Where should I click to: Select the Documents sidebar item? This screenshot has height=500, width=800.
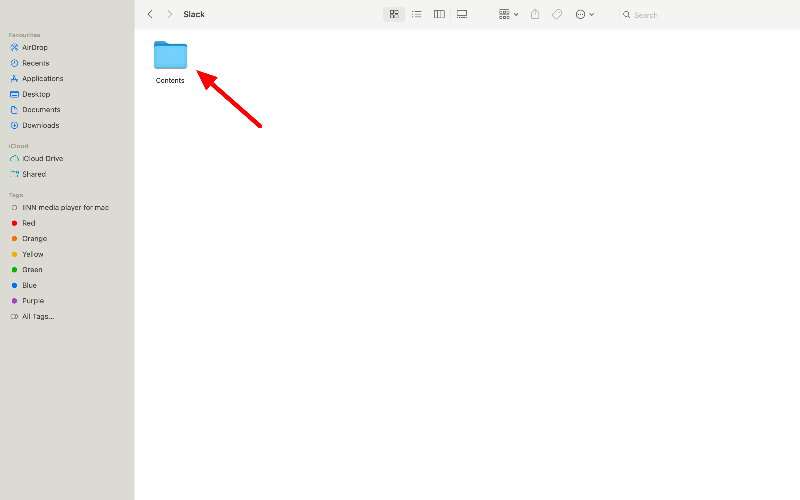[41, 110]
